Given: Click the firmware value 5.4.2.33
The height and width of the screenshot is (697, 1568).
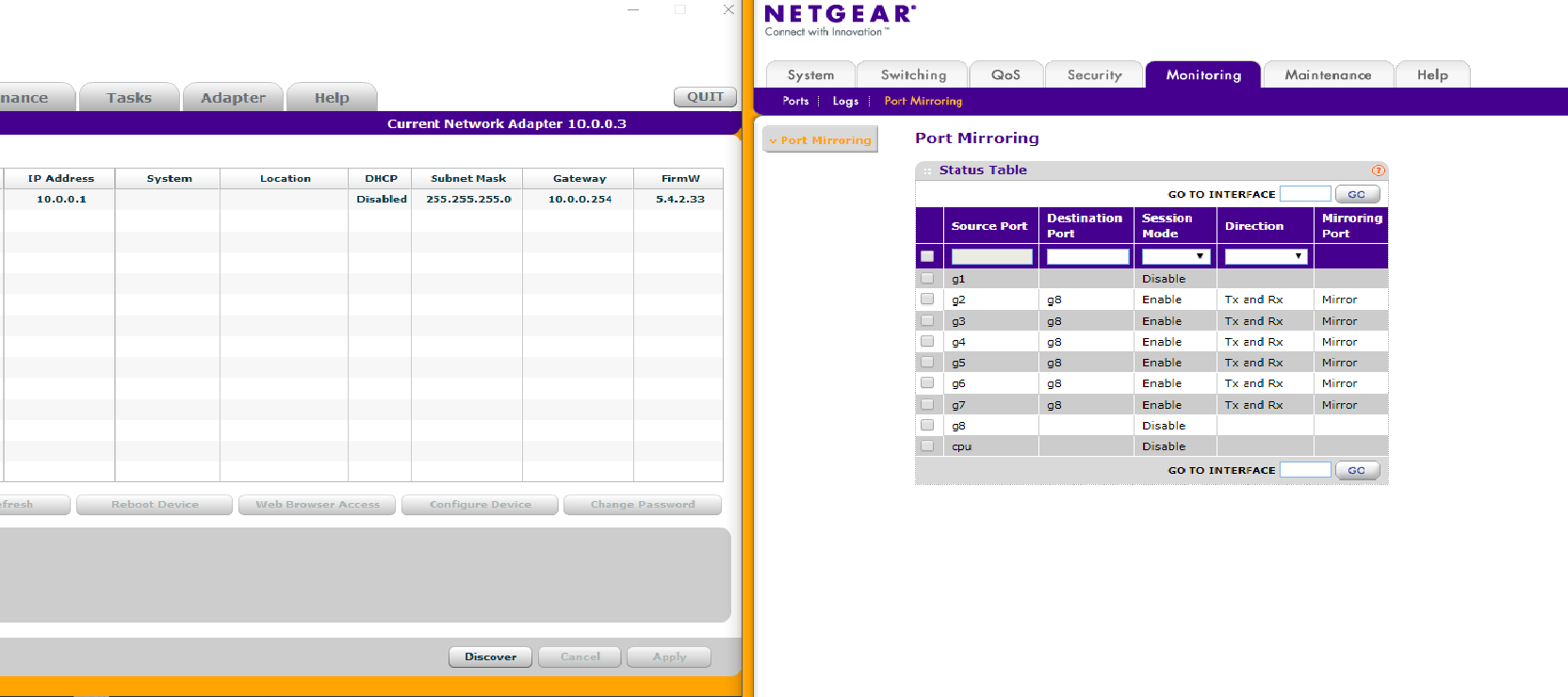Looking at the screenshot, I should [x=679, y=200].
